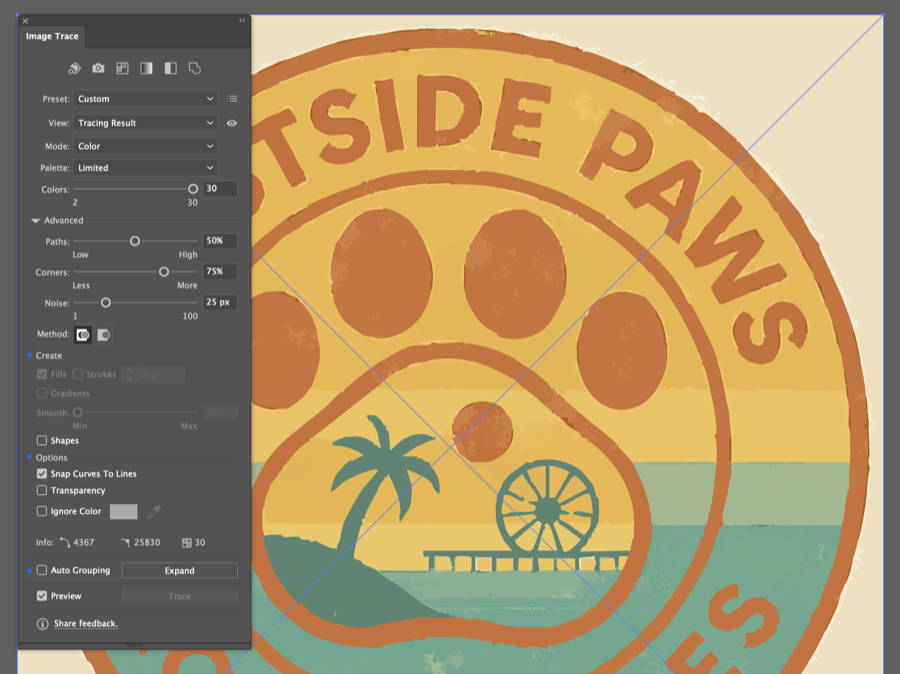Viewport: 900px width, 674px height.
Task: Apply the Low Color preset icon
Action: [122, 68]
